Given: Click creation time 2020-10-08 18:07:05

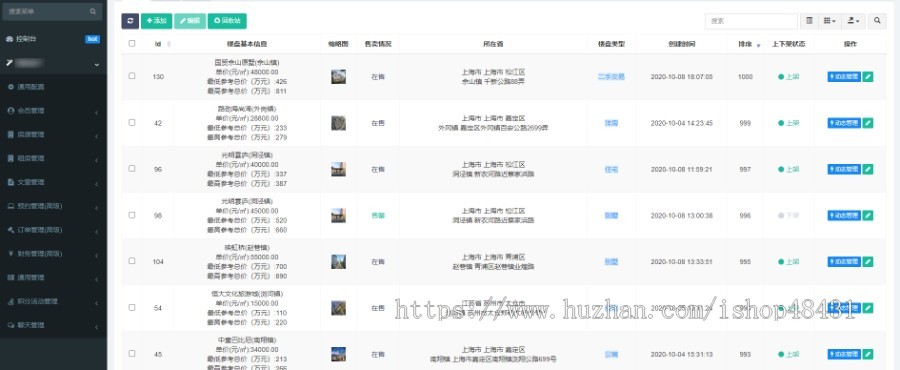Looking at the screenshot, I should tap(681, 77).
